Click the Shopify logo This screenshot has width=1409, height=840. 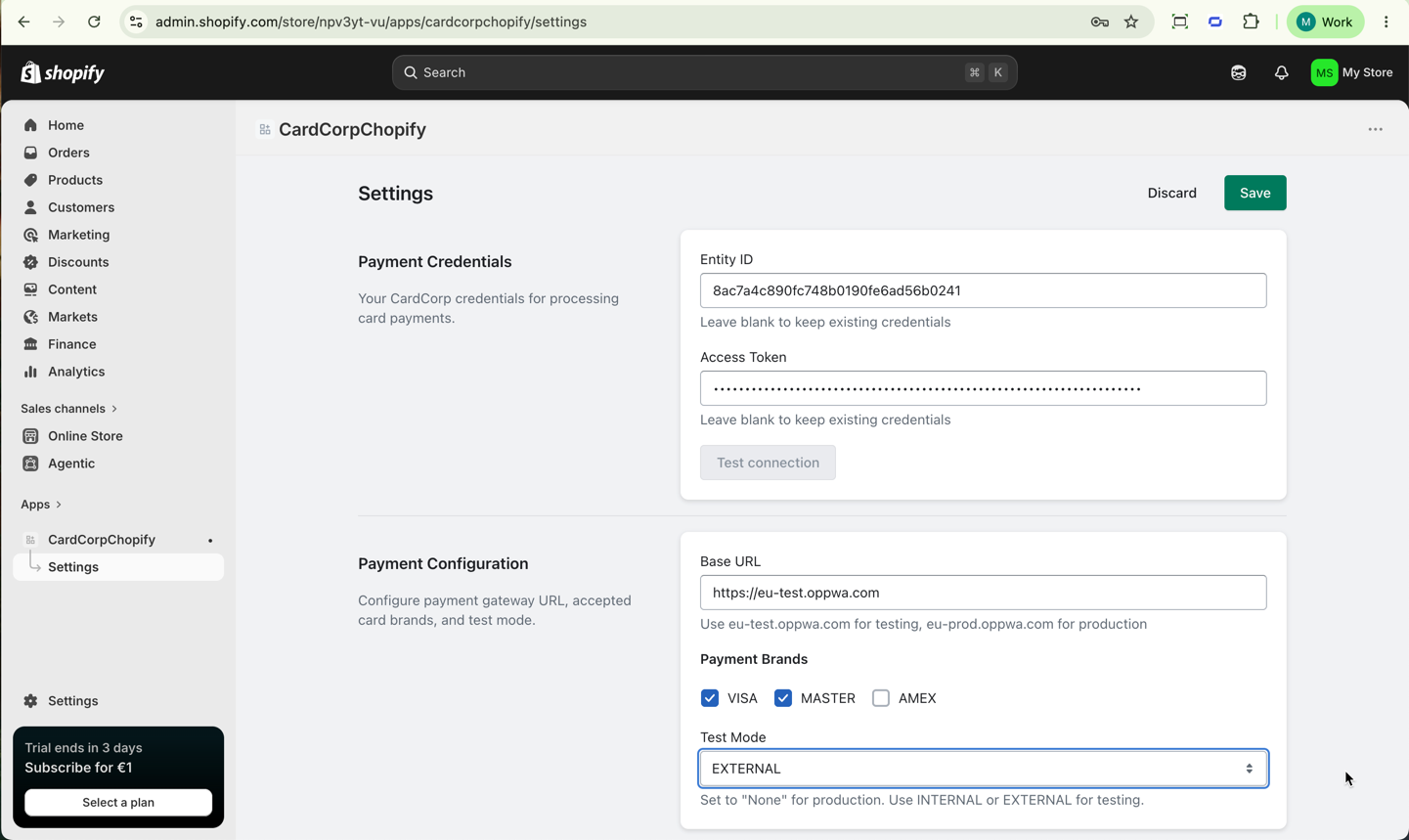pyautogui.click(x=63, y=72)
